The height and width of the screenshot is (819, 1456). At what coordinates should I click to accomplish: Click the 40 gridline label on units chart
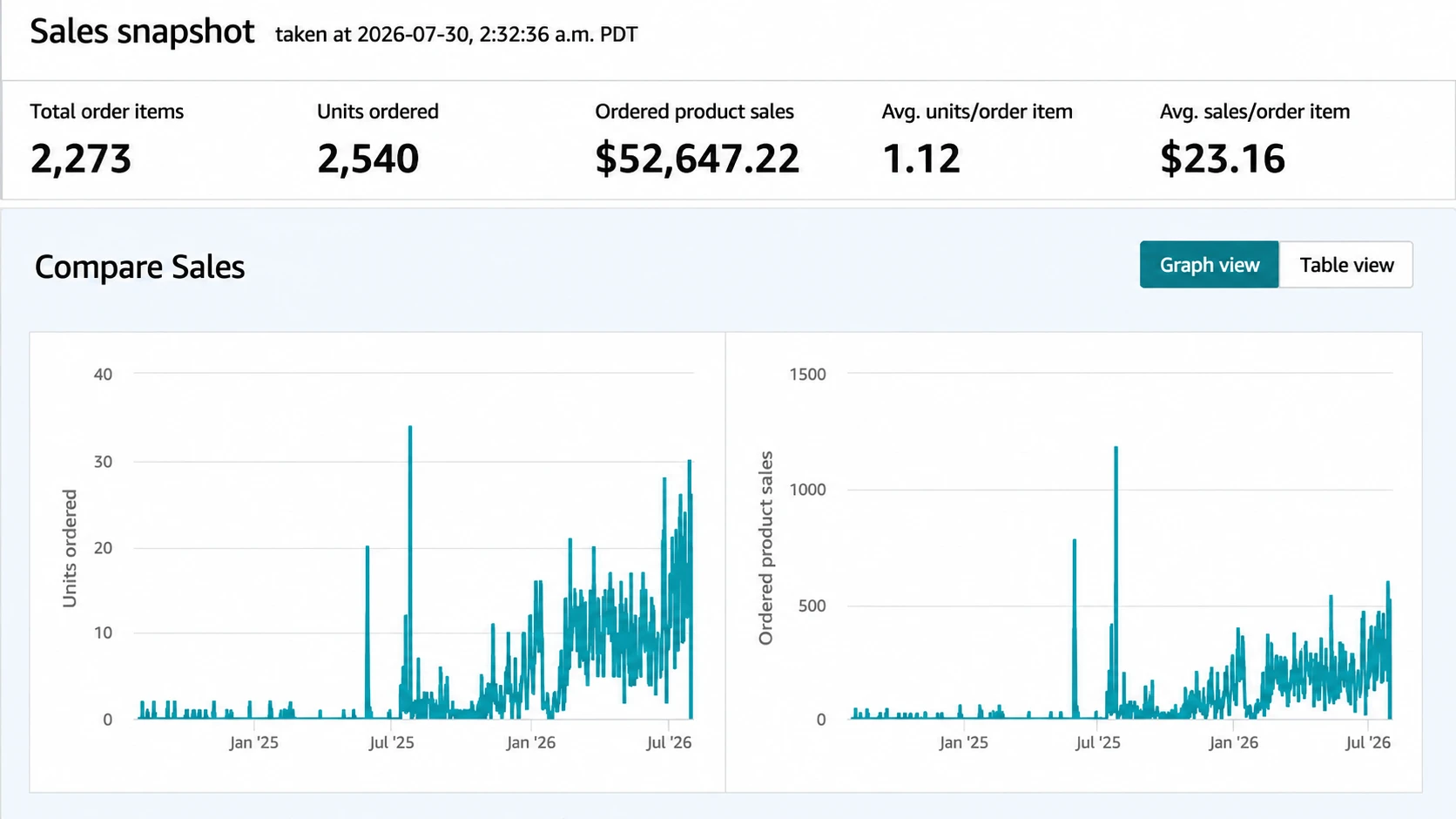click(103, 375)
